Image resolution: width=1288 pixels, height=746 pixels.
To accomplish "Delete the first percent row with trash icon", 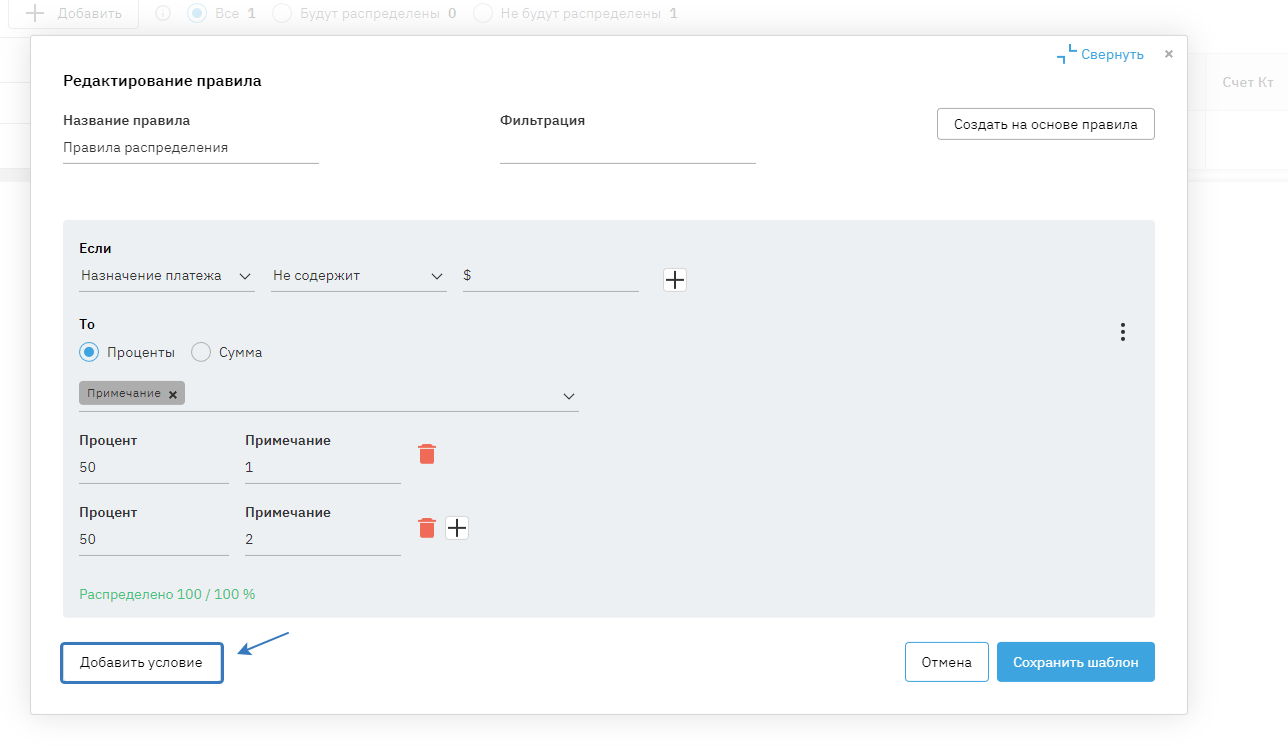I will [427, 455].
